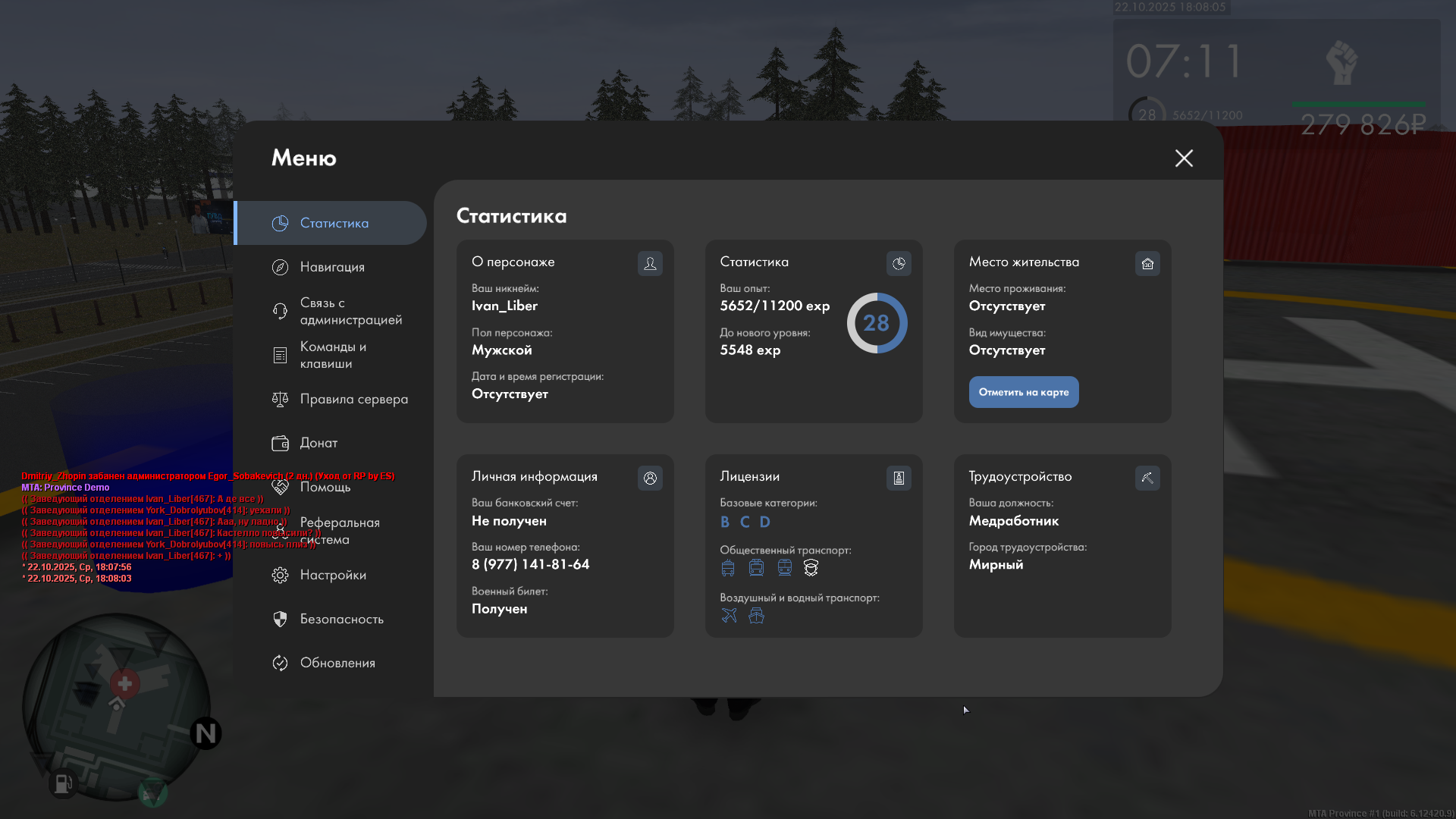Click the house icon in Место жительства card
This screenshot has width=1456, height=819.
click(1147, 263)
